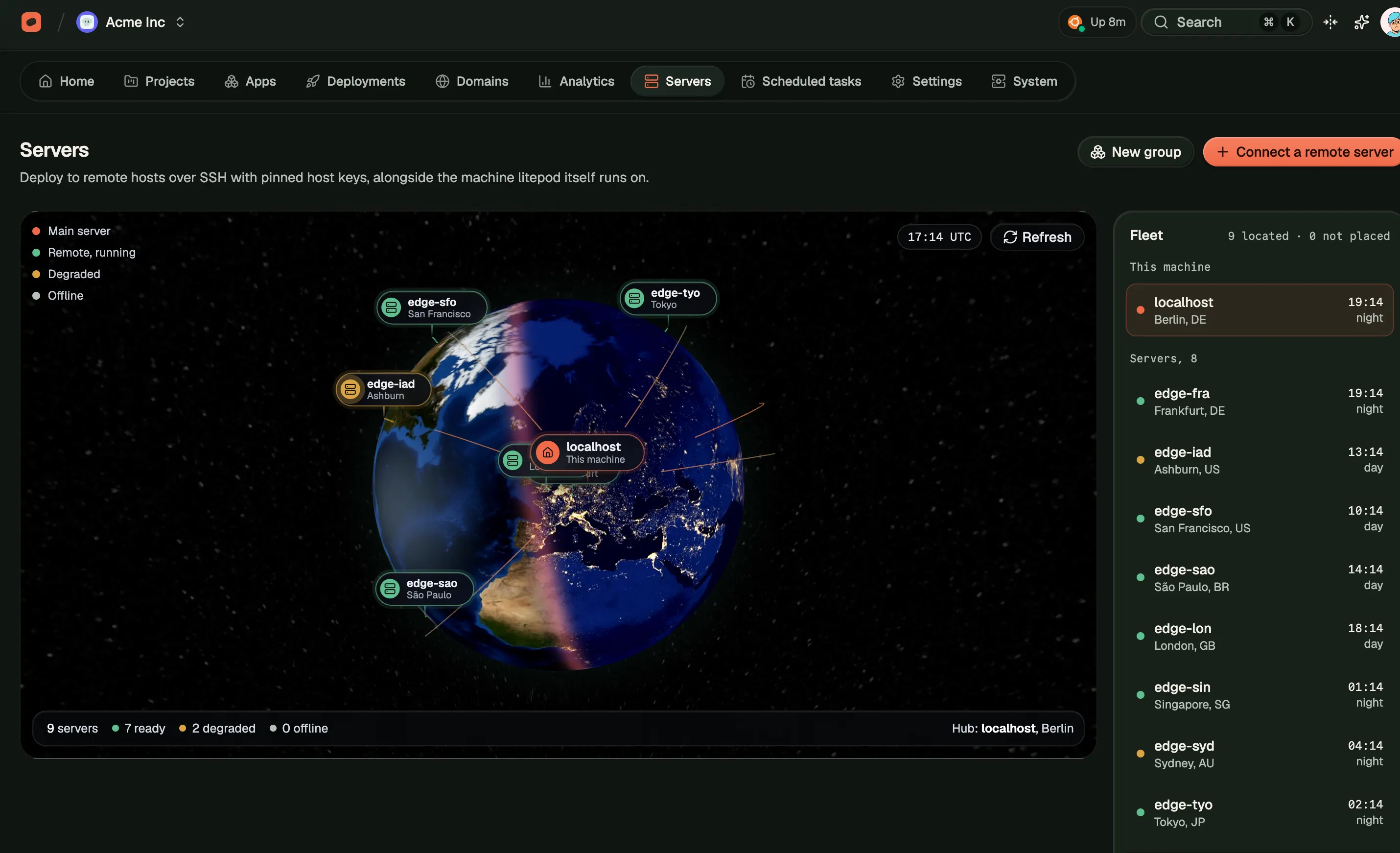Select edge-lon London fleet row
Viewport: 1400px width, 853px height.
[x=1259, y=636]
